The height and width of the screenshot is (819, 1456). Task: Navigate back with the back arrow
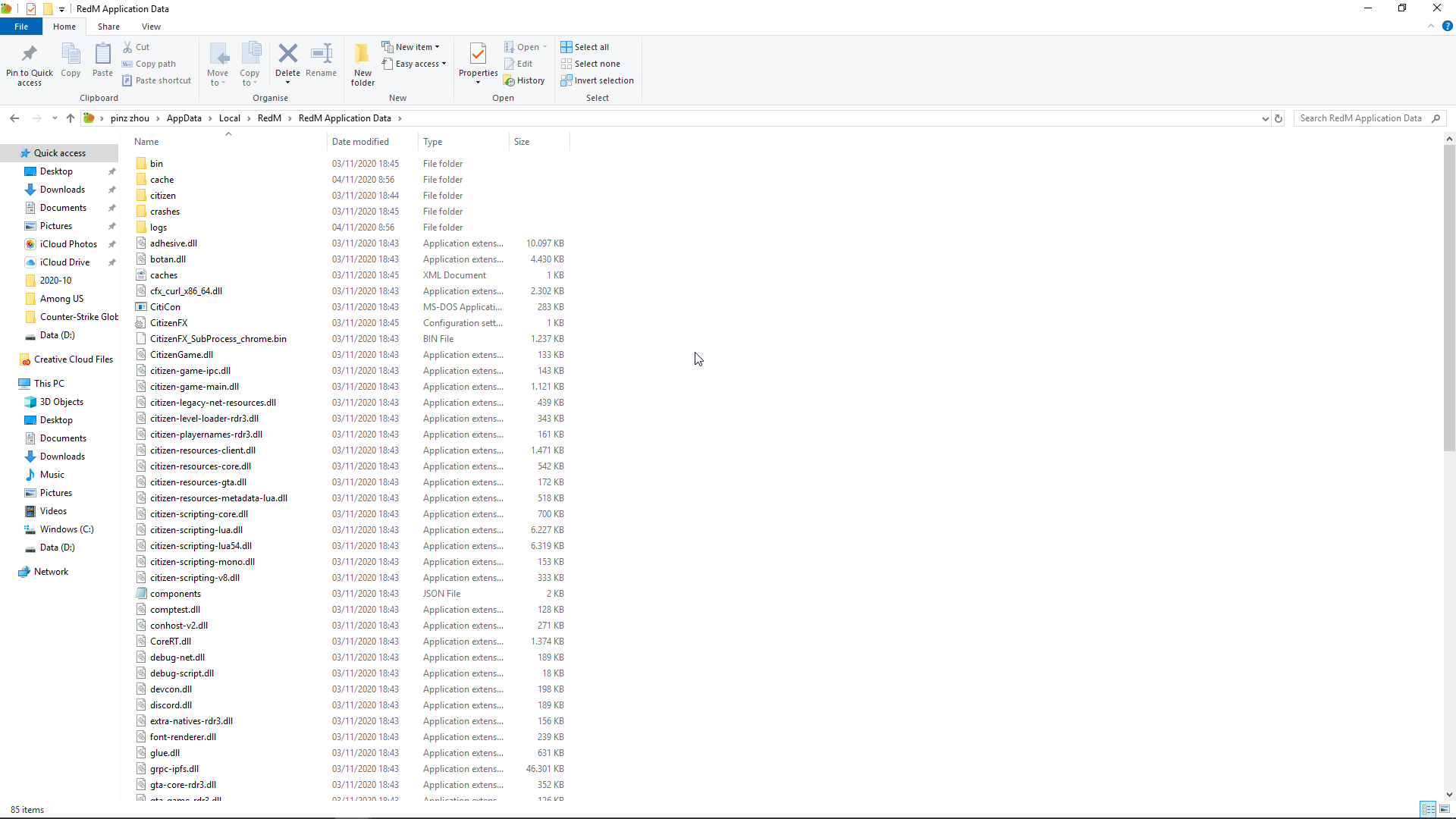pyautogui.click(x=14, y=118)
